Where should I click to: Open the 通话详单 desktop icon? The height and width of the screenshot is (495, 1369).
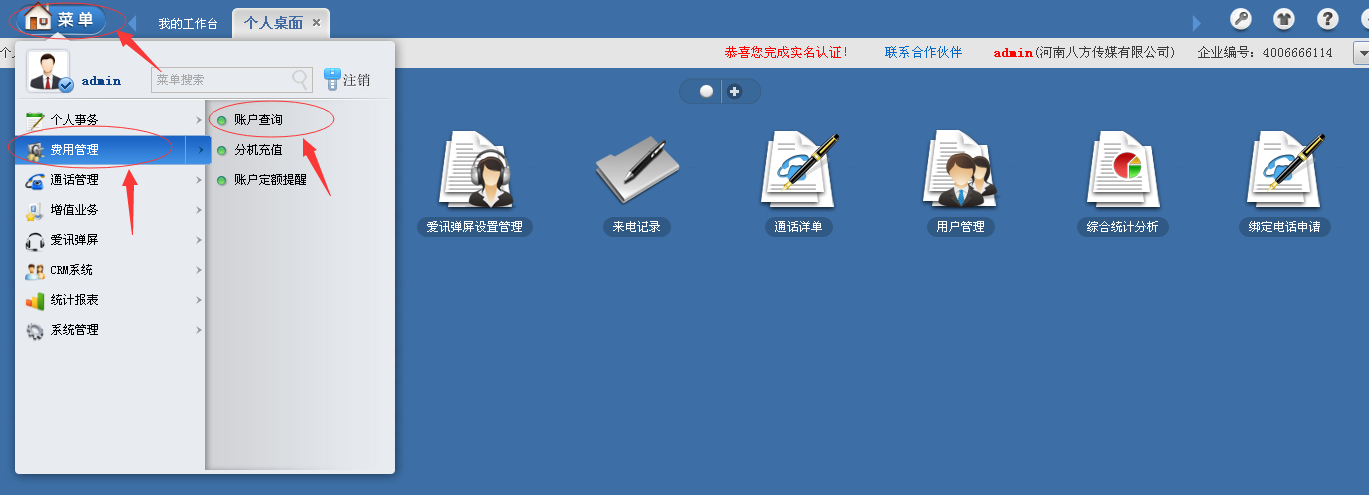799,171
